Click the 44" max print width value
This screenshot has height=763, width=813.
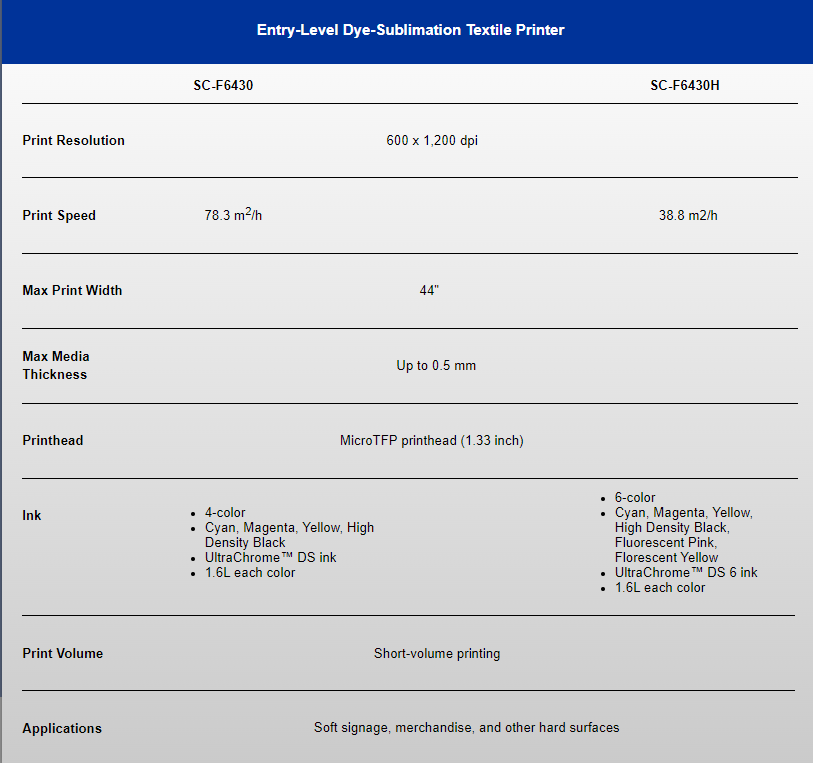[429, 290]
